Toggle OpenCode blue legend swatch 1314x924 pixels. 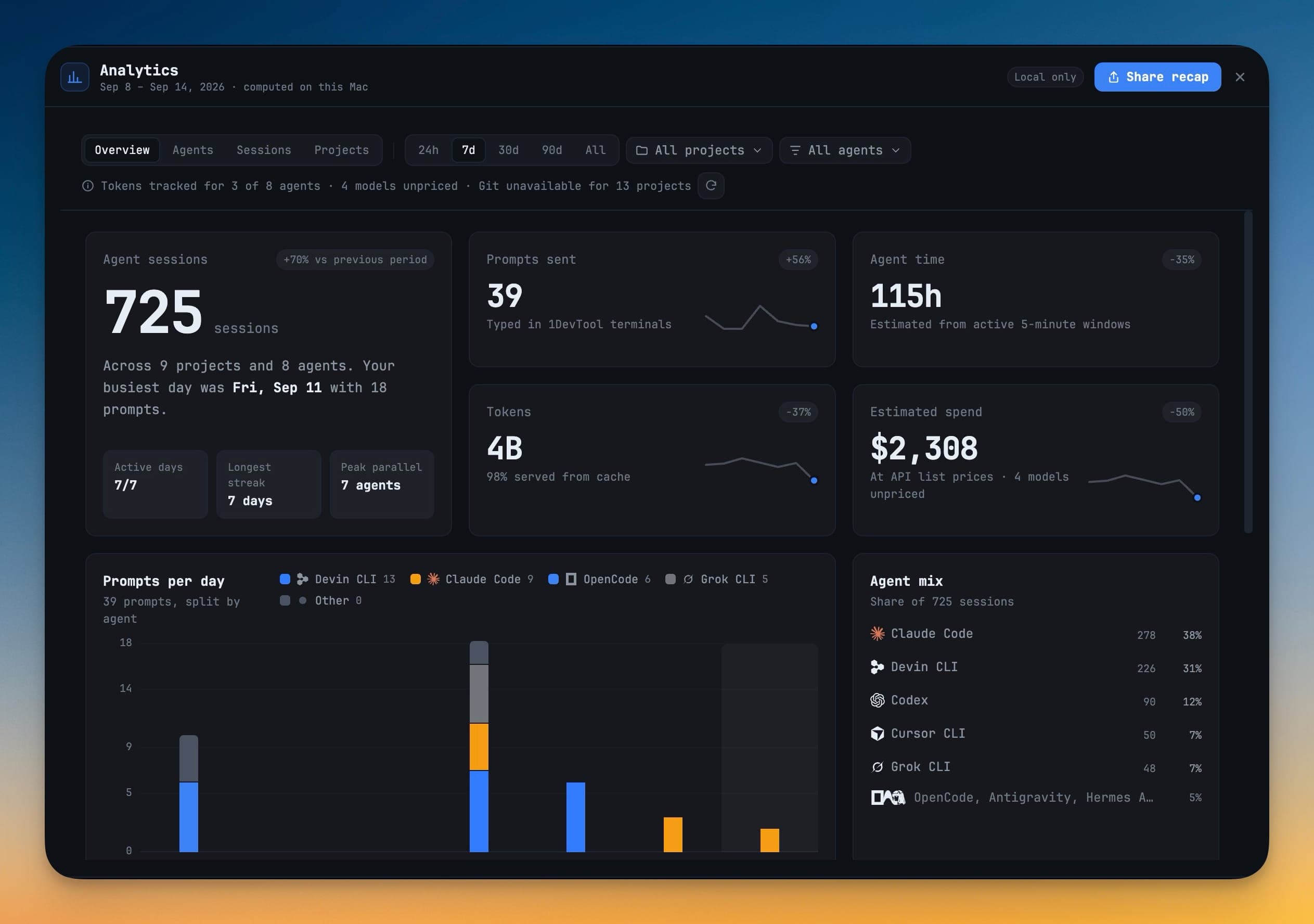click(553, 580)
